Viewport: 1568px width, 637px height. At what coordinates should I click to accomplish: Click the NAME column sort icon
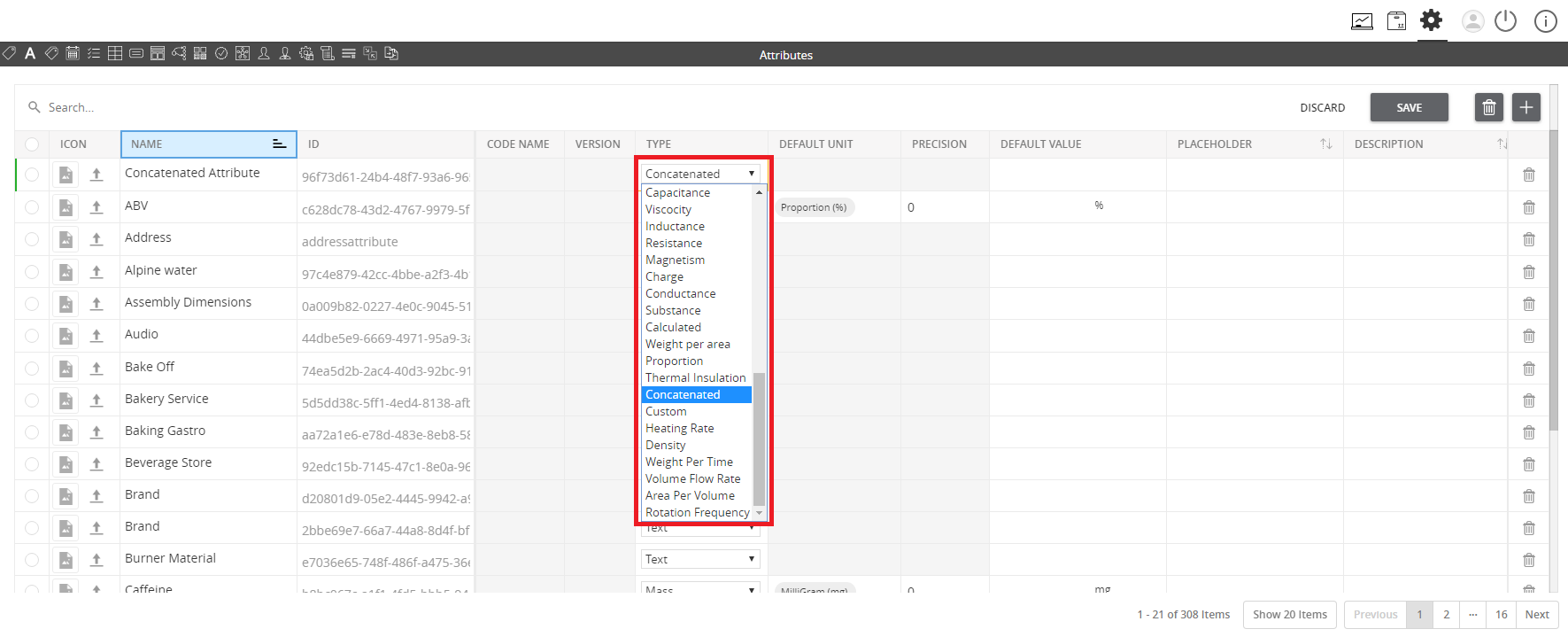pyautogui.click(x=279, y=144)
